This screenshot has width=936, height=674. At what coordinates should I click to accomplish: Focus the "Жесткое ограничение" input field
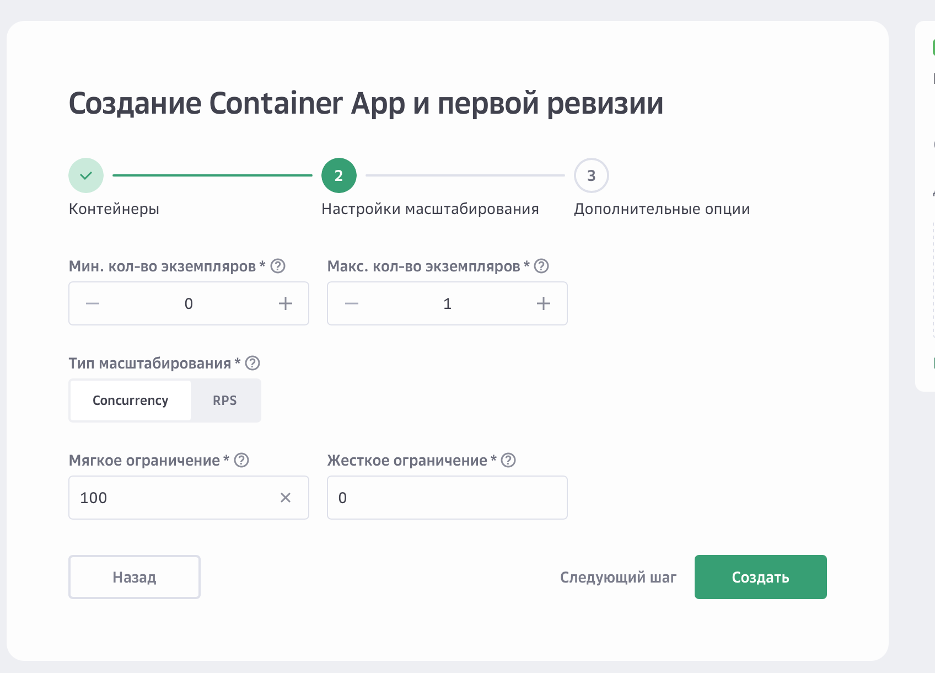pyautogui.click(x=447, y=497)
